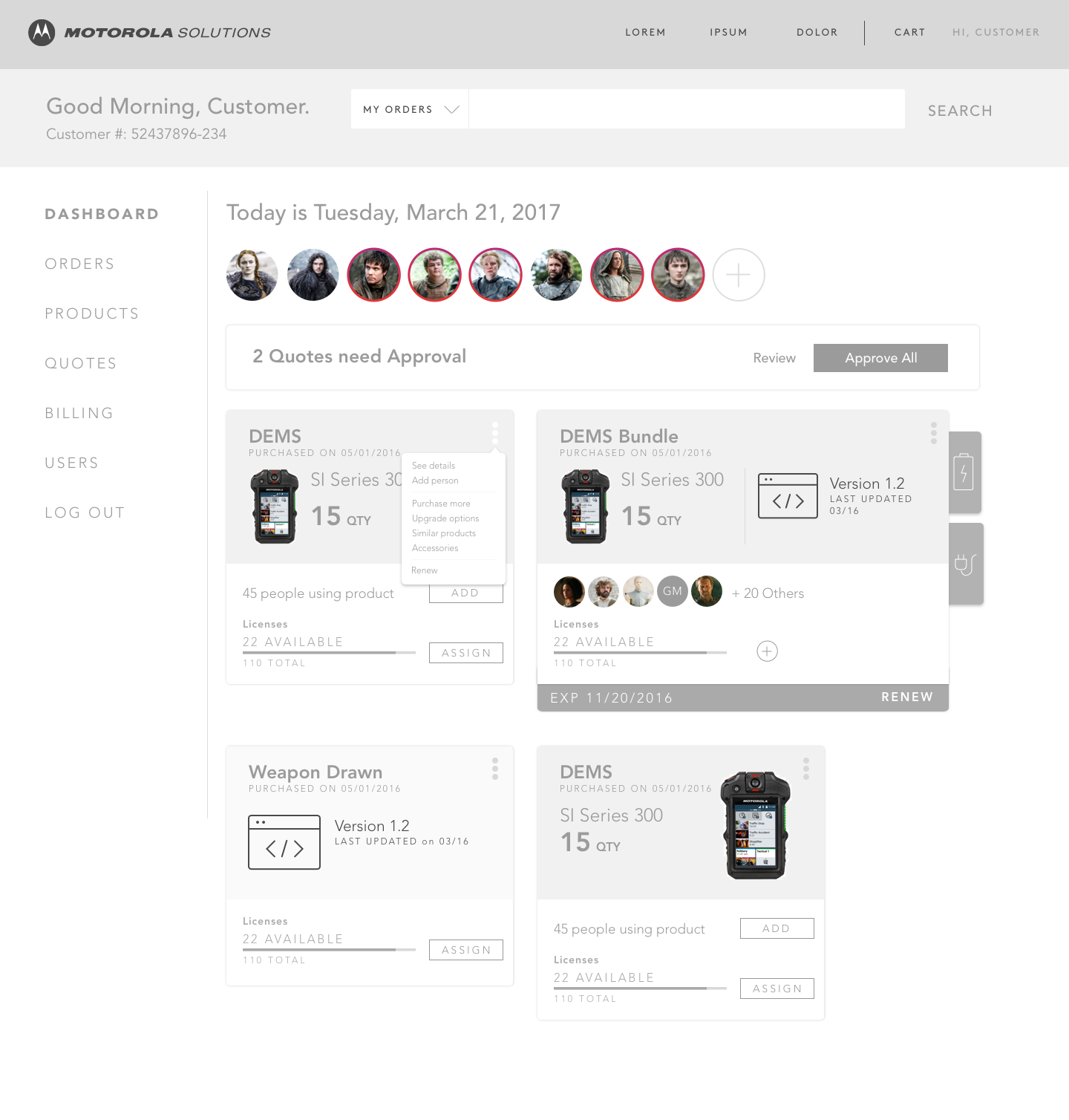1069x1120 pixels.
Task: Select 'See details' in the popup menu
Action: [x=434, y=466]
